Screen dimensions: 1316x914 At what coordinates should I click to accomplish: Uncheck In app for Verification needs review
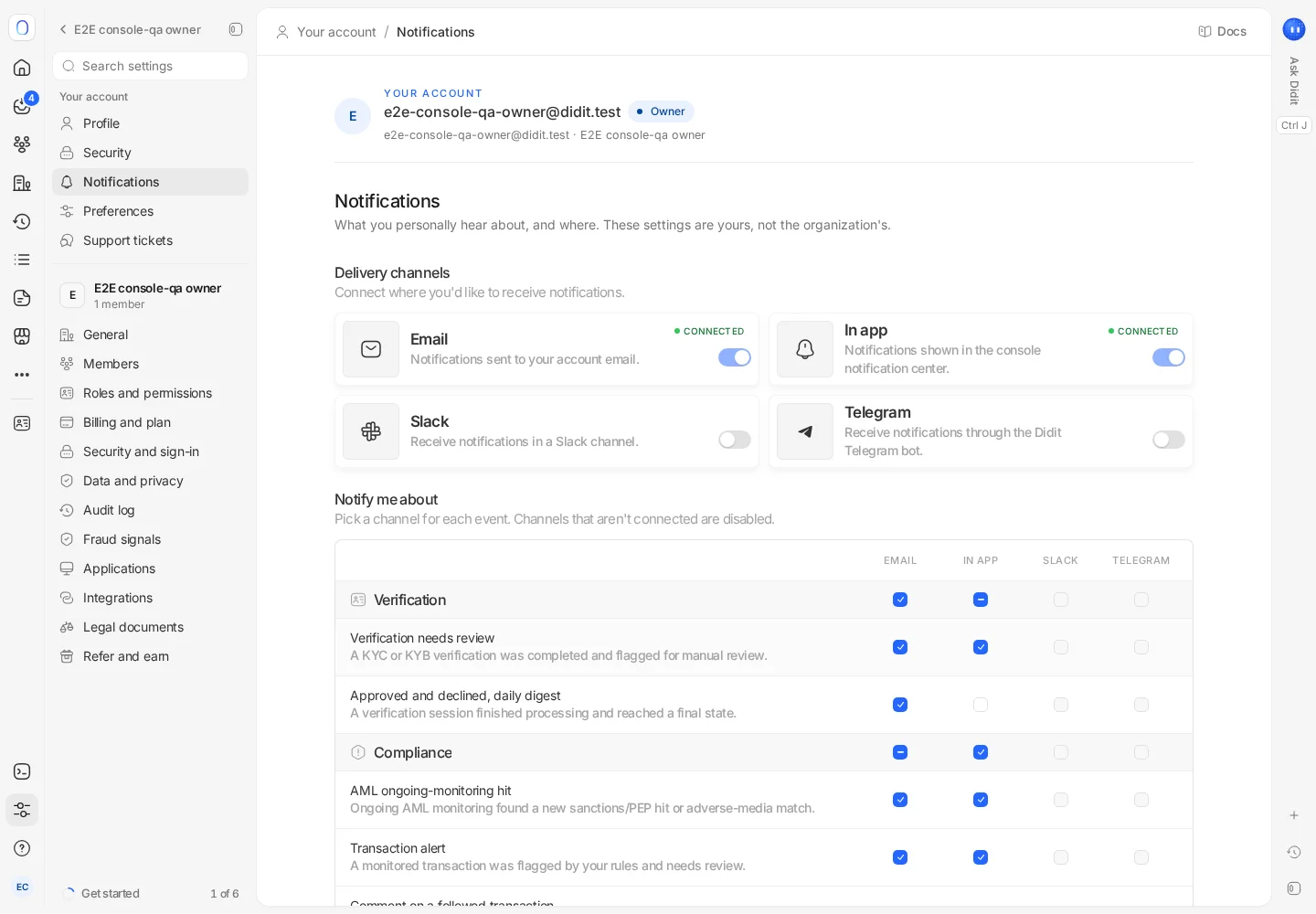point(981,647)
